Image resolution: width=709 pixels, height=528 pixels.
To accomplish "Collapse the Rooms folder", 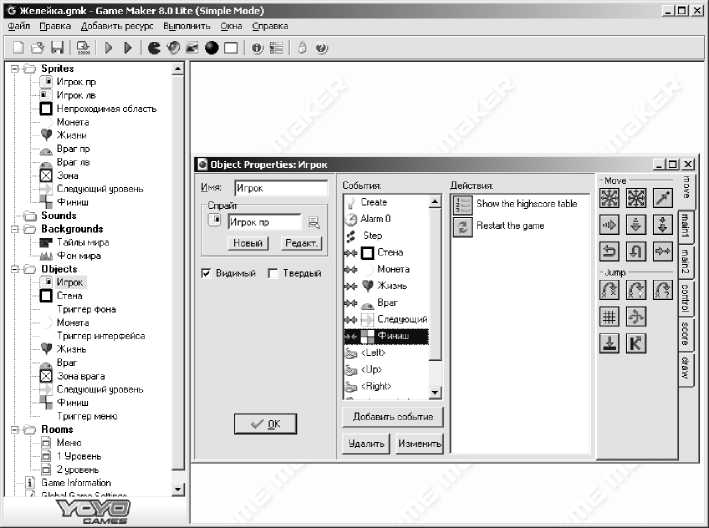I will (x=15, y=429).
